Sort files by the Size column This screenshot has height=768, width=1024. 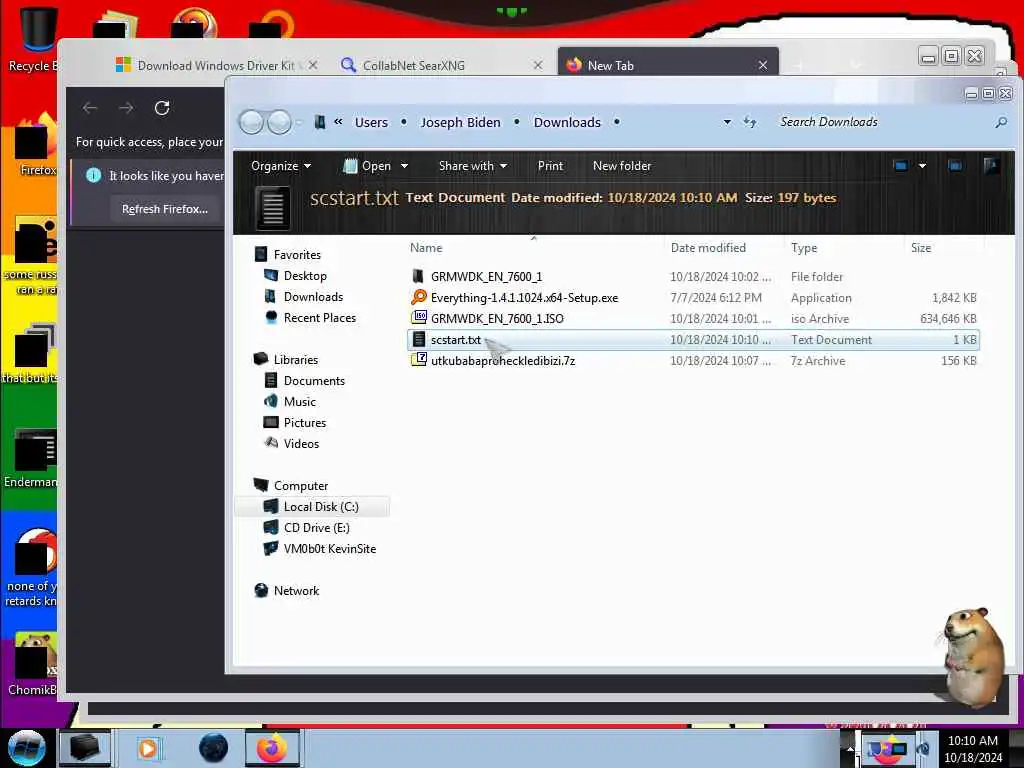(x=921, y=248)
